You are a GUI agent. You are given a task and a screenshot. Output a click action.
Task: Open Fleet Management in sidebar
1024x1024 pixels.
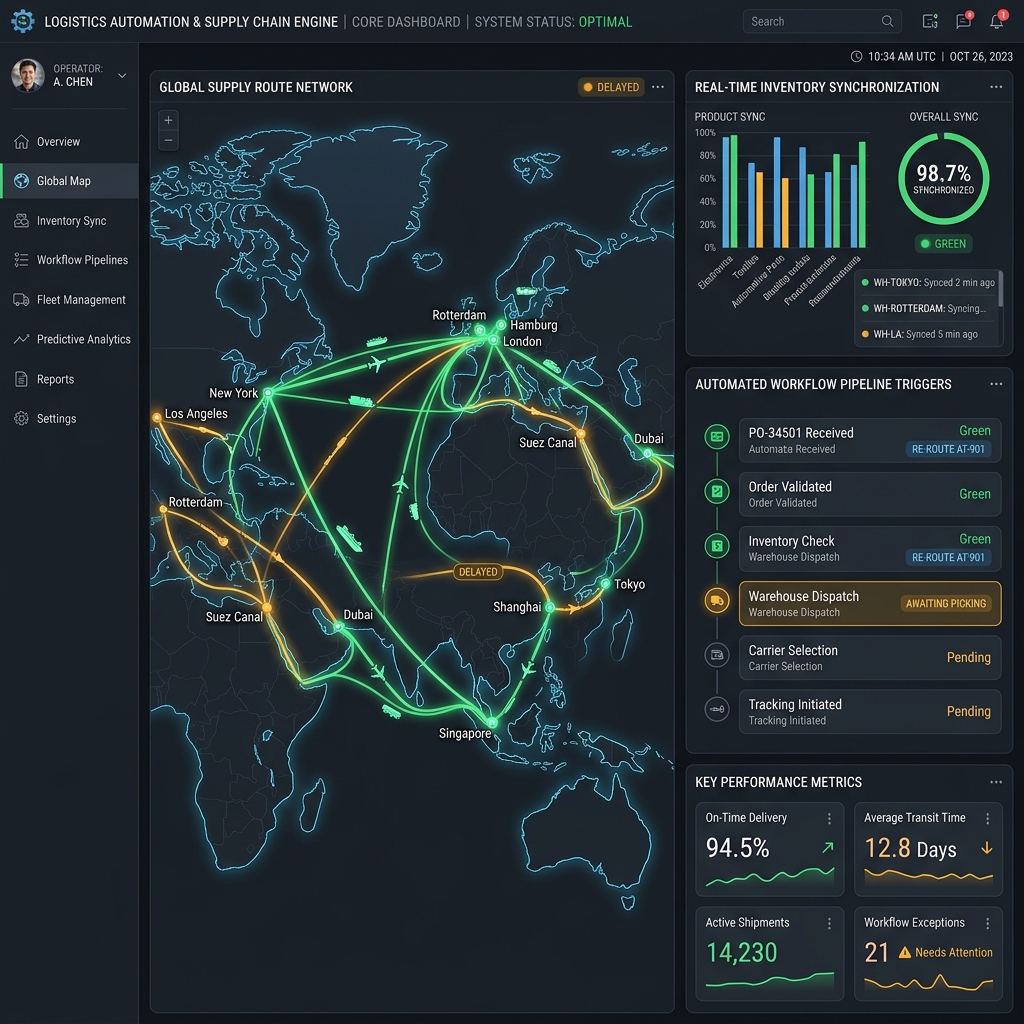point(69,300)
